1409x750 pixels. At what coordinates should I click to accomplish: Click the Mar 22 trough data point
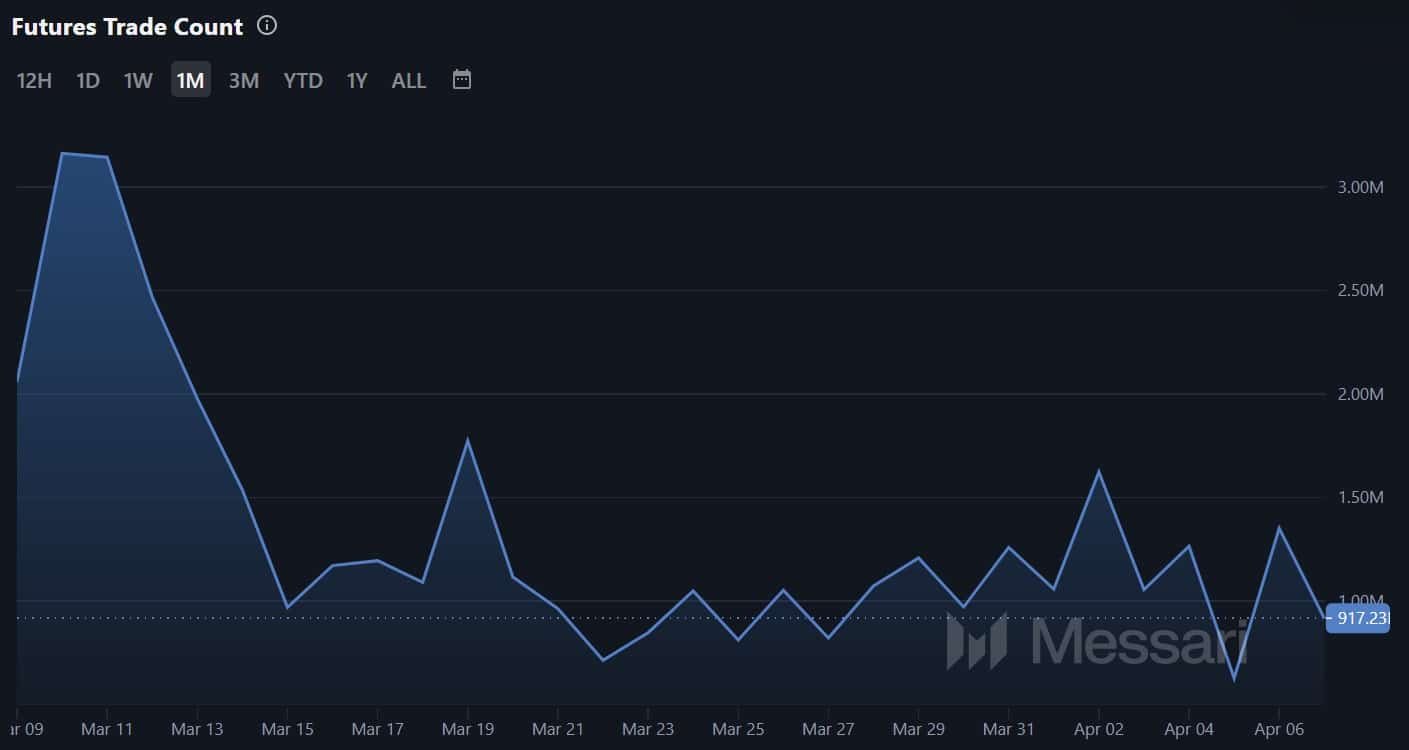click(603, 660)
